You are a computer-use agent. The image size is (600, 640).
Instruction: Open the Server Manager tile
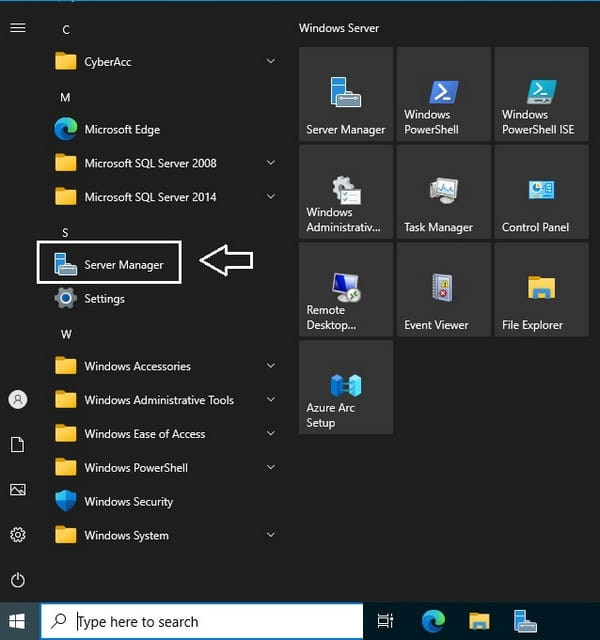coord(346,94)
